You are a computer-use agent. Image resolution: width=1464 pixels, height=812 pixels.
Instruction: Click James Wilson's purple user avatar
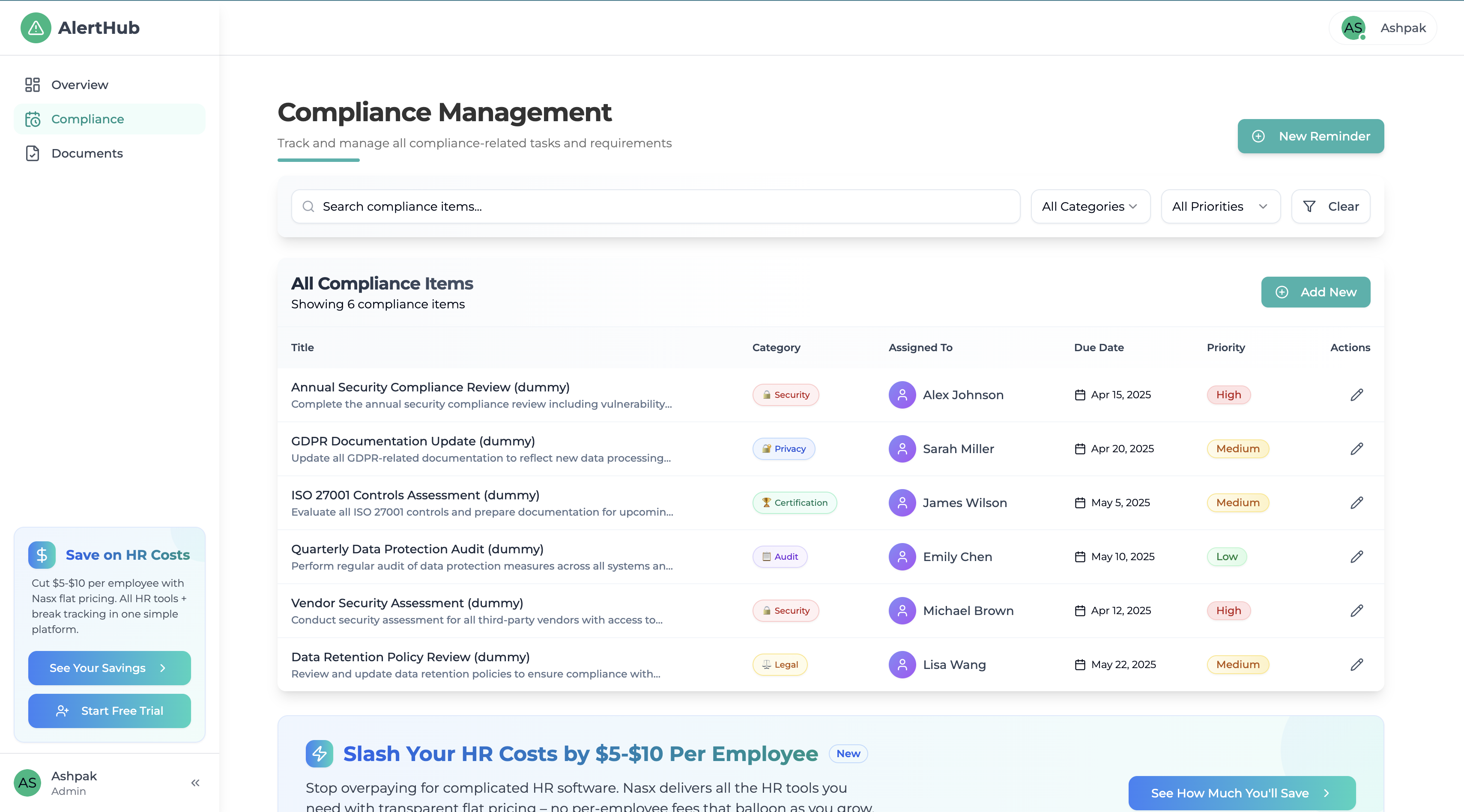(902, 503)
